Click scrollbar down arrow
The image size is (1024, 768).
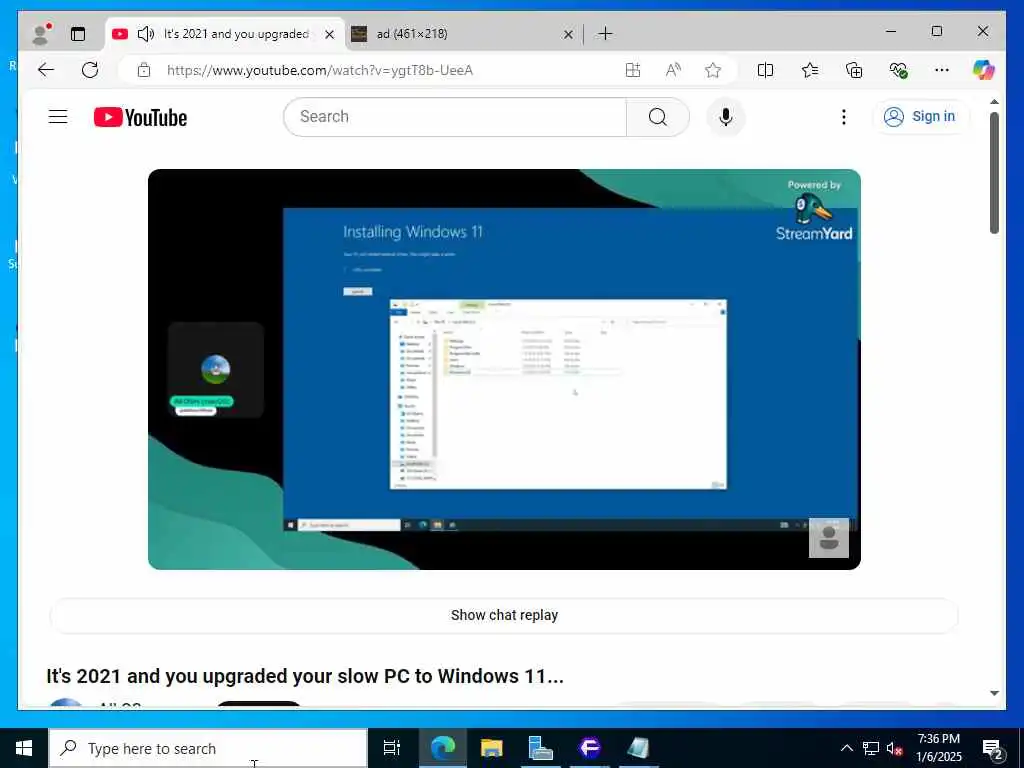[x=995, y=694]
